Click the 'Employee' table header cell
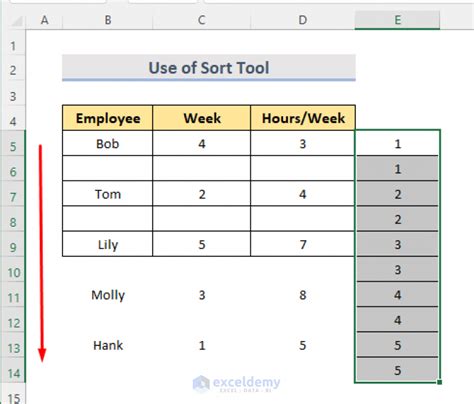This screenshot has height=404, width=474. click(108, 118)
